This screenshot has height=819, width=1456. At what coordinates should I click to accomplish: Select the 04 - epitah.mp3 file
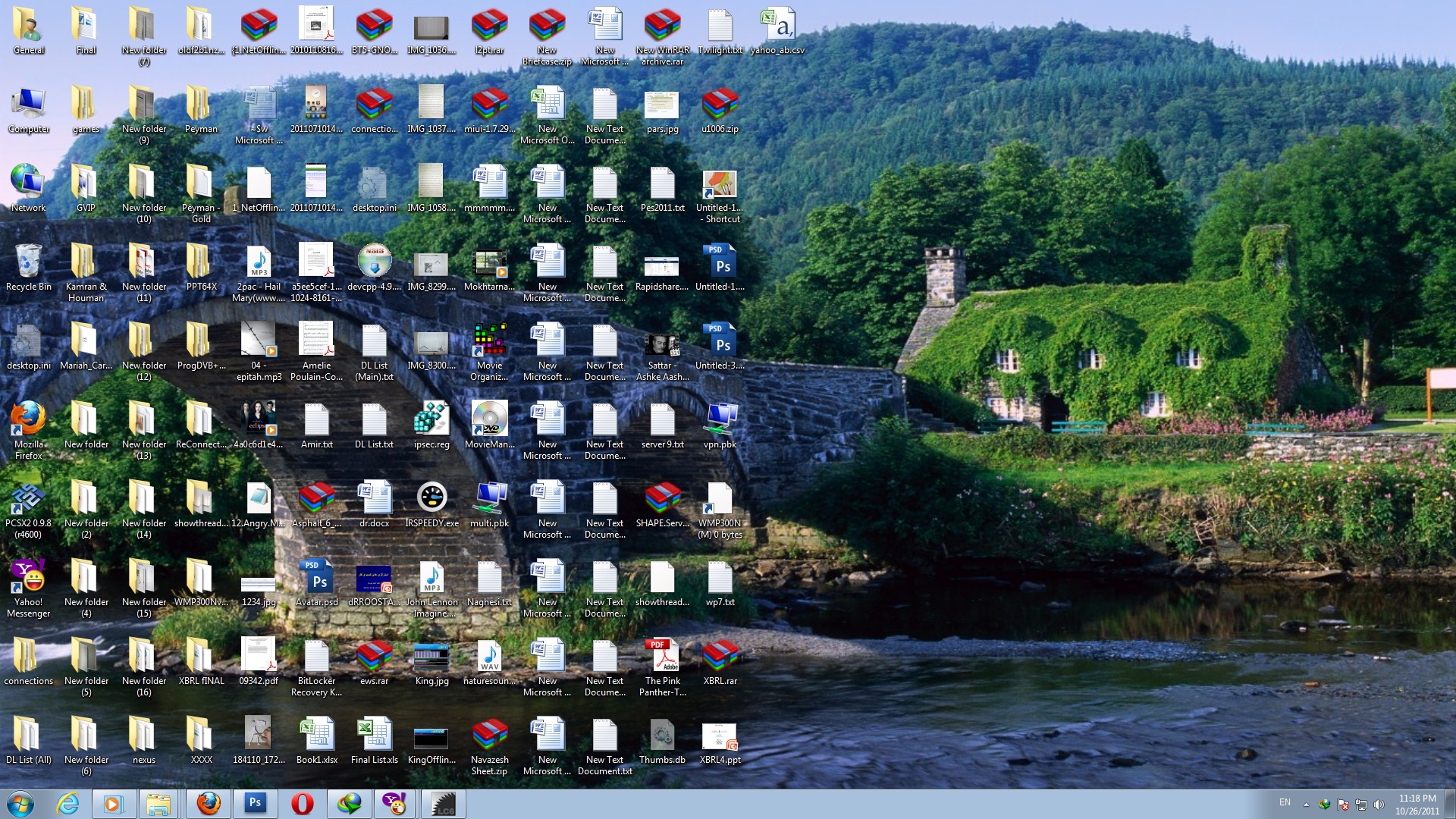click(x=259, y=351)
